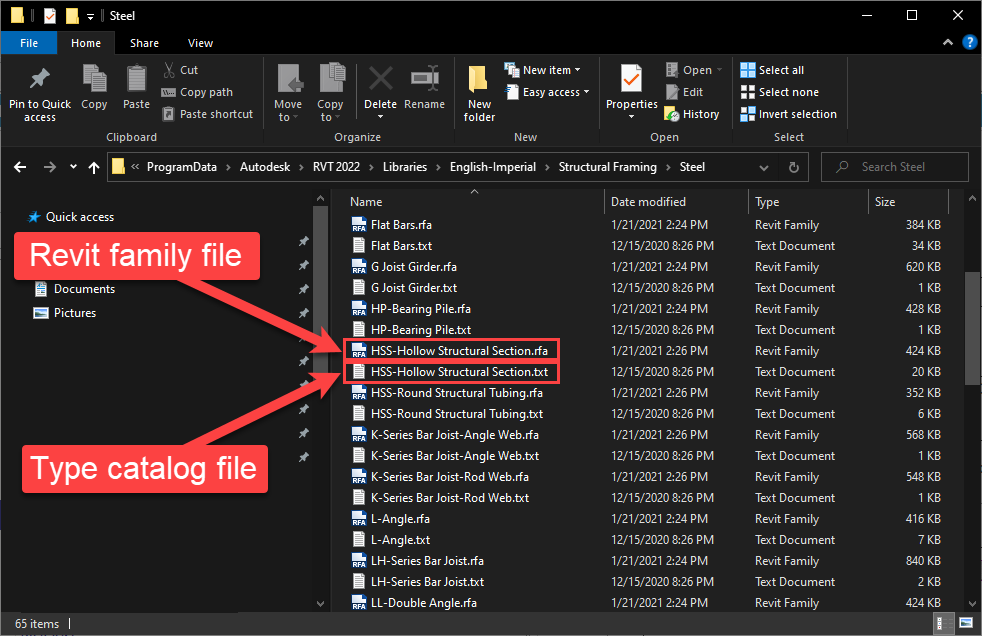
Task: Open the New item dropdown
Action: [x=543, y=70]
